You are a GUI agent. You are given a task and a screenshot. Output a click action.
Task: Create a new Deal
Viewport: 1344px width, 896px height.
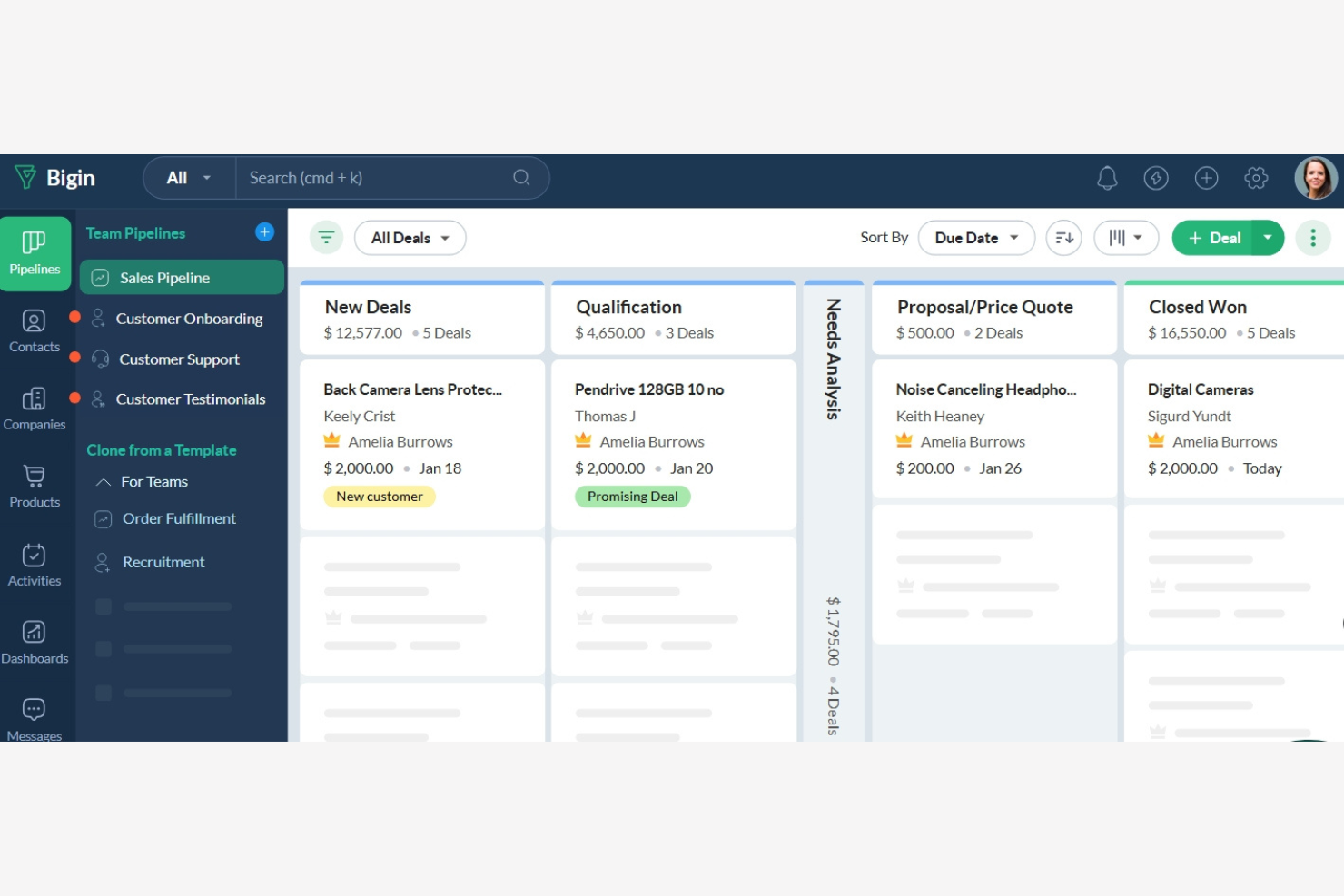click(x=1213, y=238)
